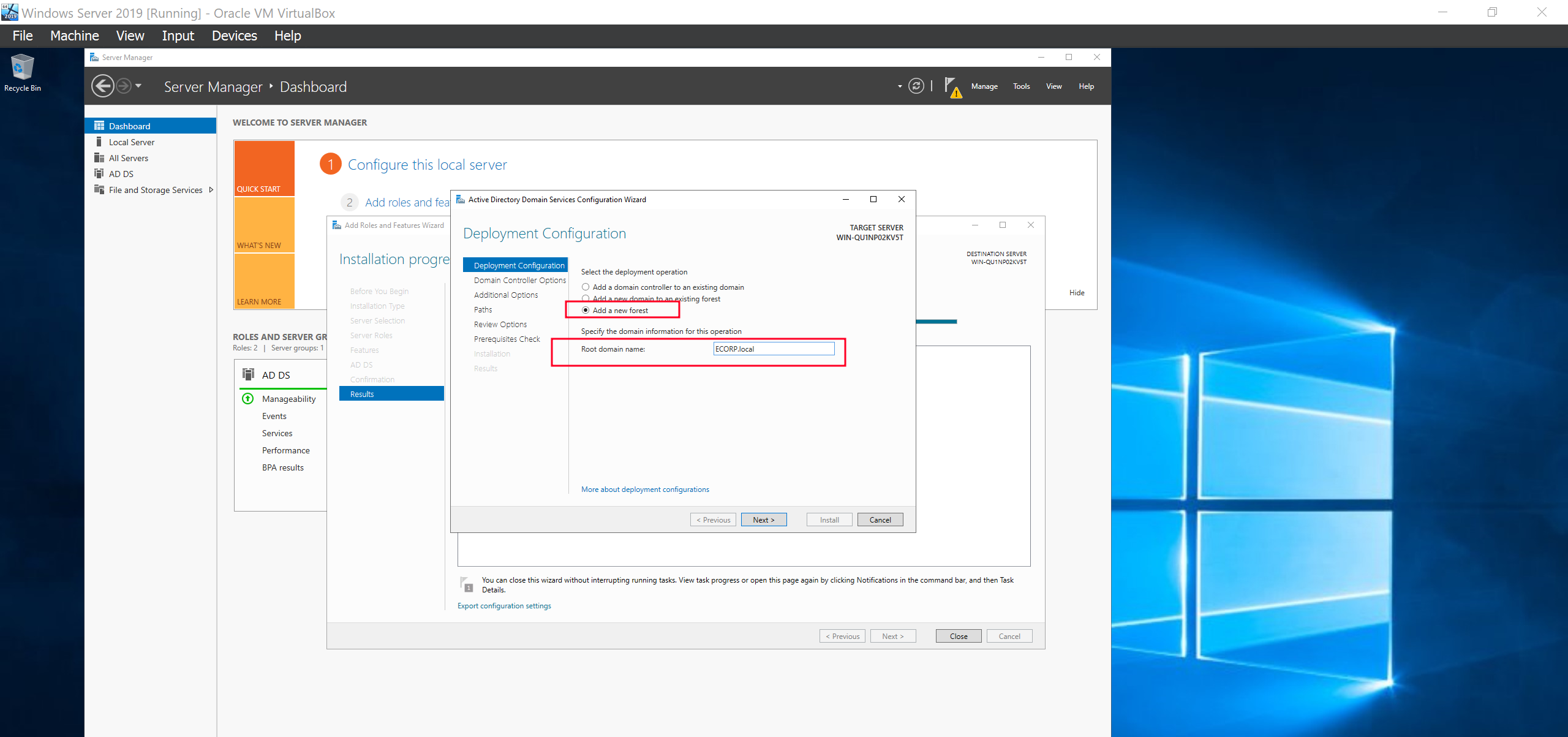Screen dimensions: 1568x737
Task: Click Previous in AD DS Configuration Wizard
Action: [x=713, y=520]
